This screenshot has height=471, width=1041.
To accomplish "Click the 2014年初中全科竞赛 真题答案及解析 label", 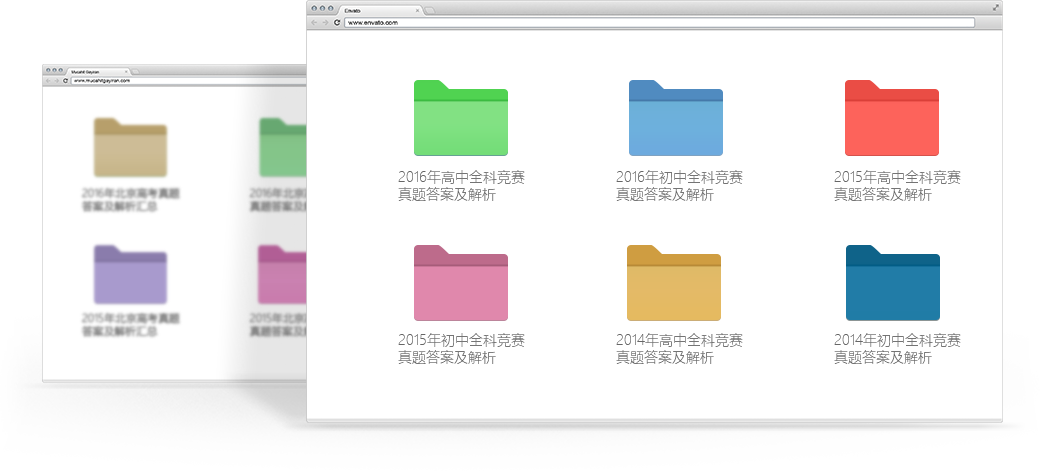I will click(x=897, y=349).
